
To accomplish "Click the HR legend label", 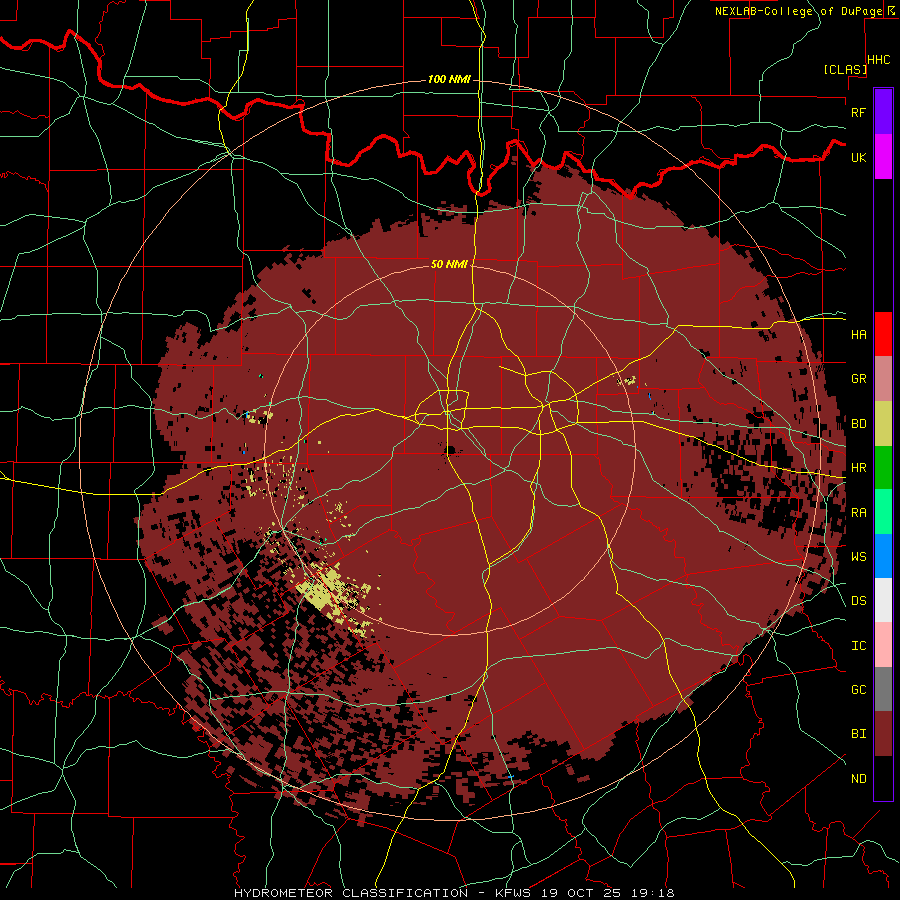I will tap(859, 468).
